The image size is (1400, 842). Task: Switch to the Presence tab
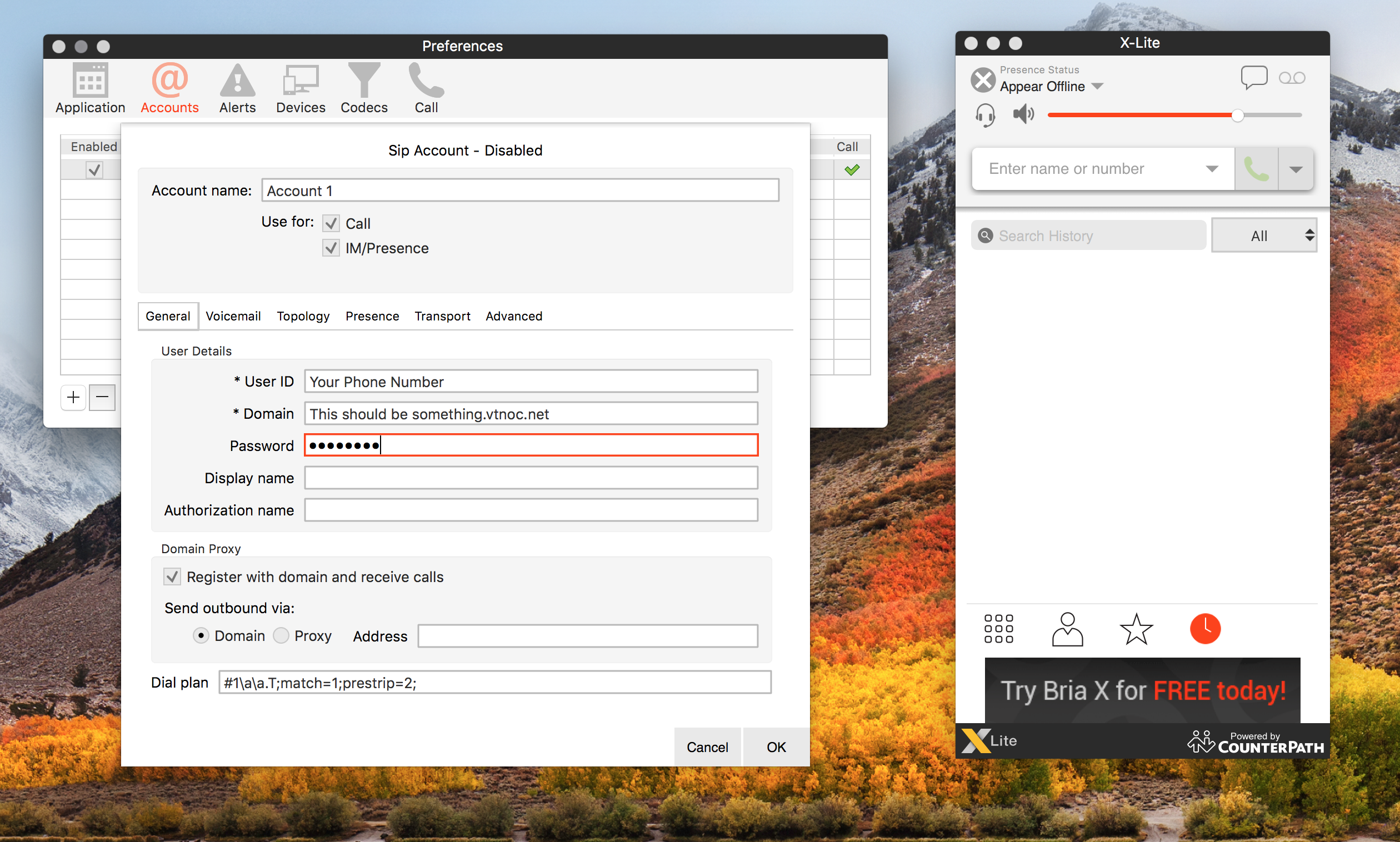point(372,316)
